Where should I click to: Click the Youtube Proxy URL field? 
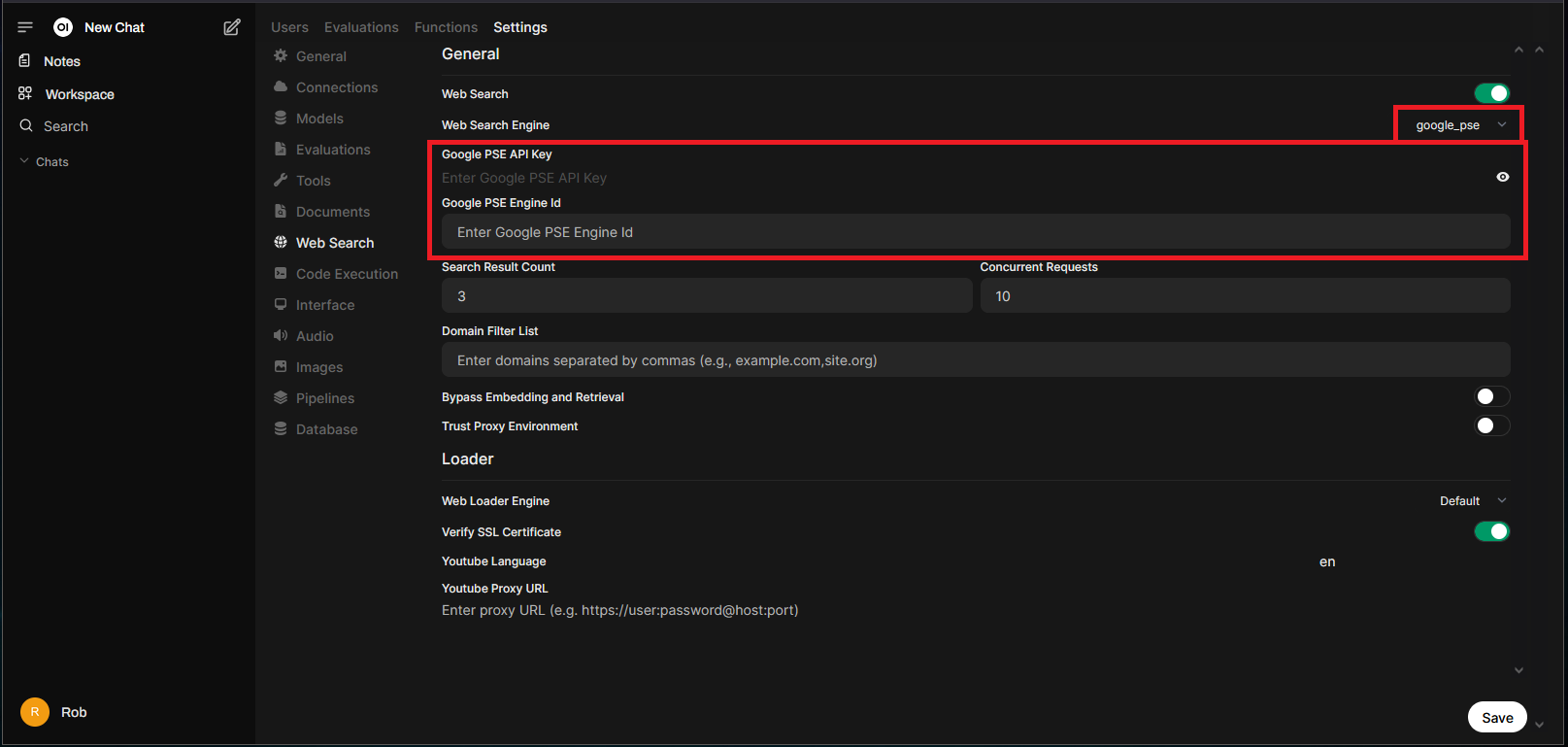[x=976, y=610]
